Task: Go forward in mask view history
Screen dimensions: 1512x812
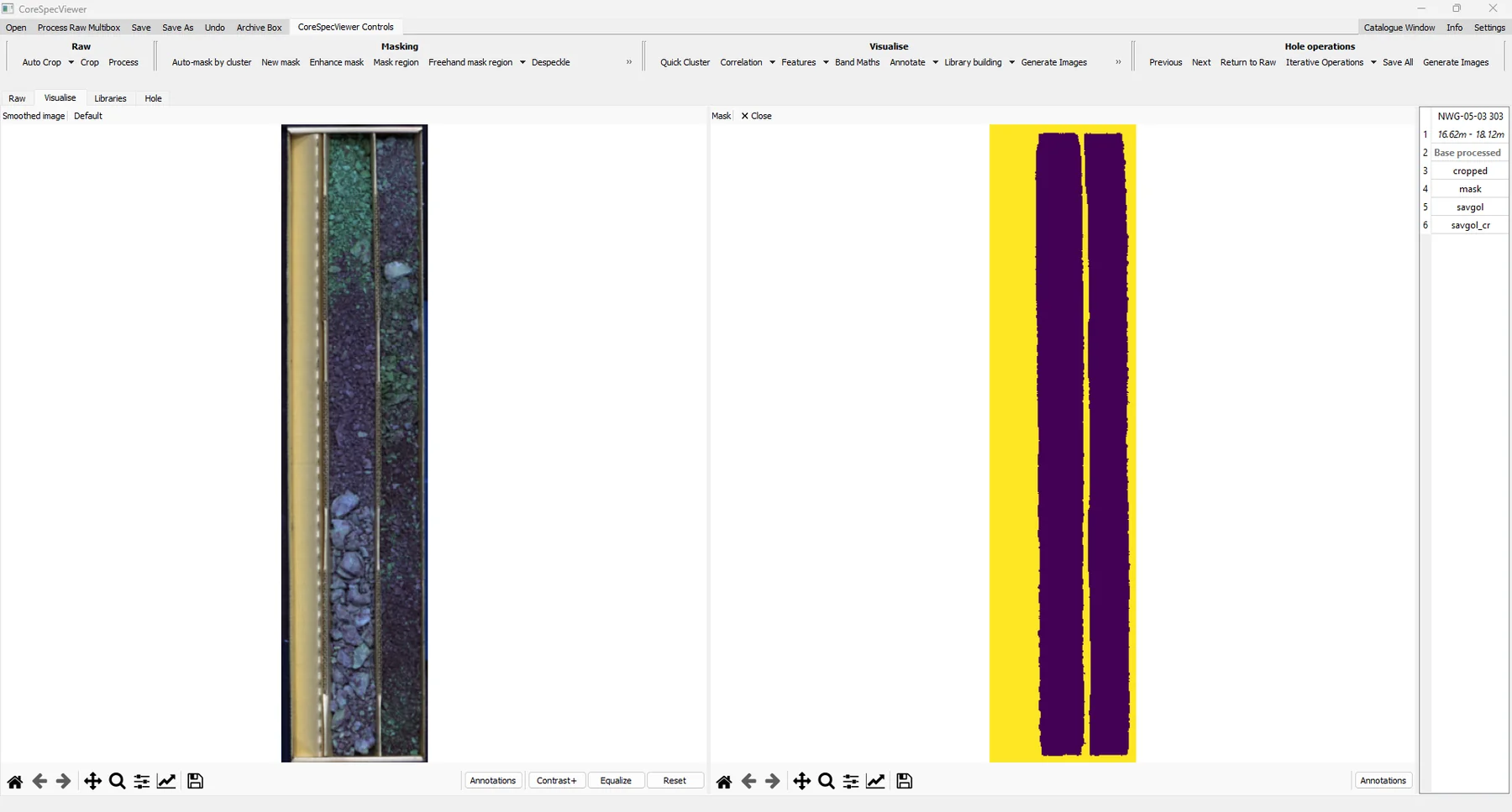Action: pos(772,781)
